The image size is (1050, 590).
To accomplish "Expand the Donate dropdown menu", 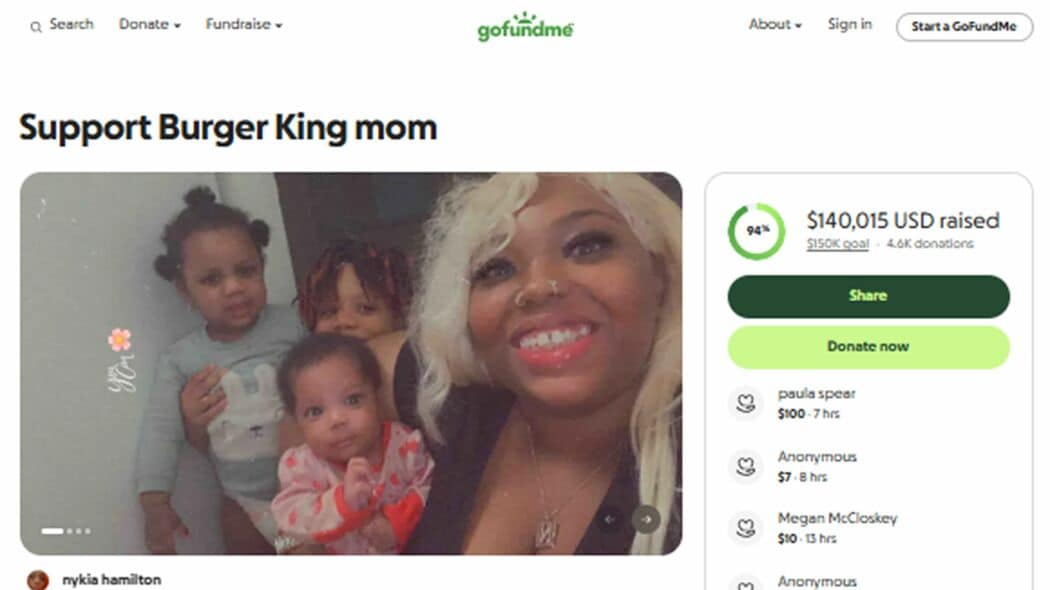I will [x=150, y=25].
